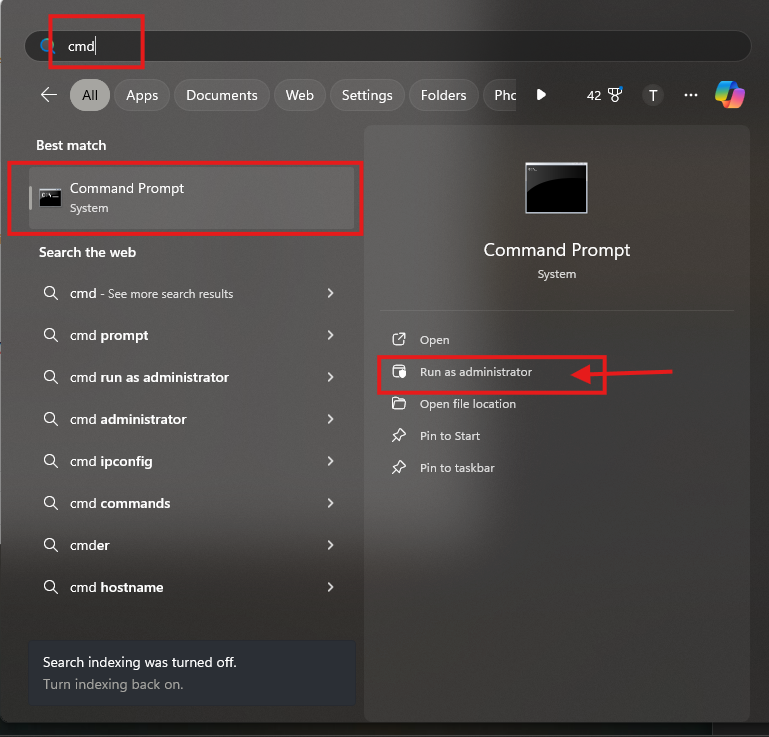769x737 pixels.
Task: Choose Run as administrator
Action: point(475,372)
